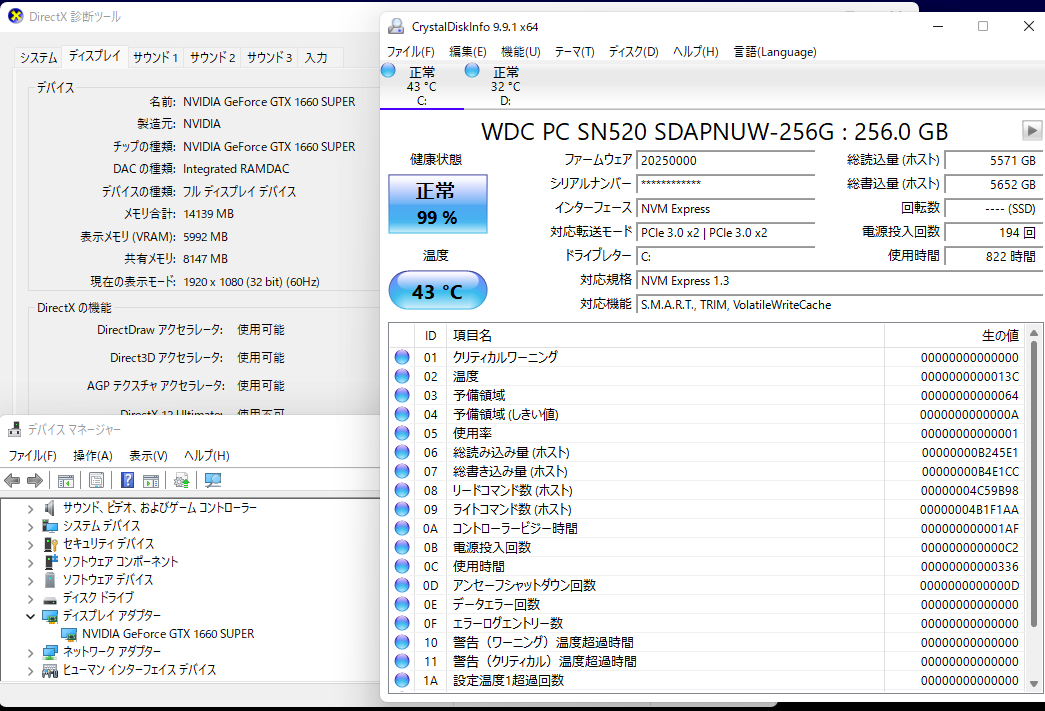Image resolution: width=1045 pixels, height=711 pixels.
Task: Switch to サウンド 1 tab in DirectX tool
Action: click(155, 57)
